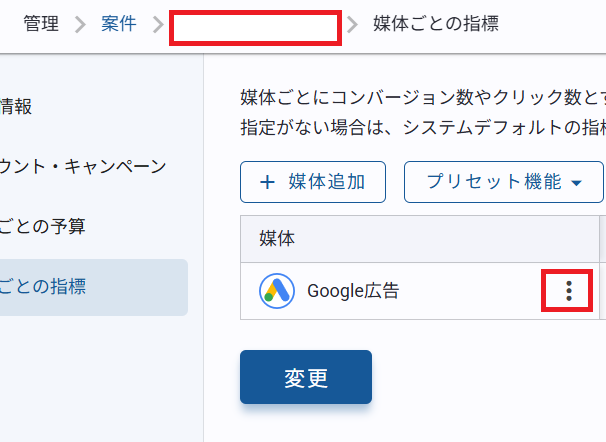
Task: Open the ごとの予算 sidebar page
Action: [x=43, y=226]
